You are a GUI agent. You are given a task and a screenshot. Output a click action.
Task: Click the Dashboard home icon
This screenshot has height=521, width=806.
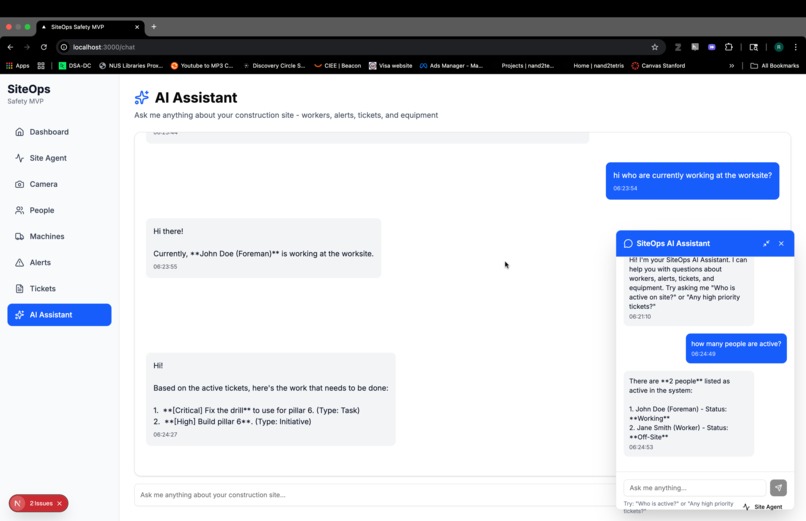[20, 132]
